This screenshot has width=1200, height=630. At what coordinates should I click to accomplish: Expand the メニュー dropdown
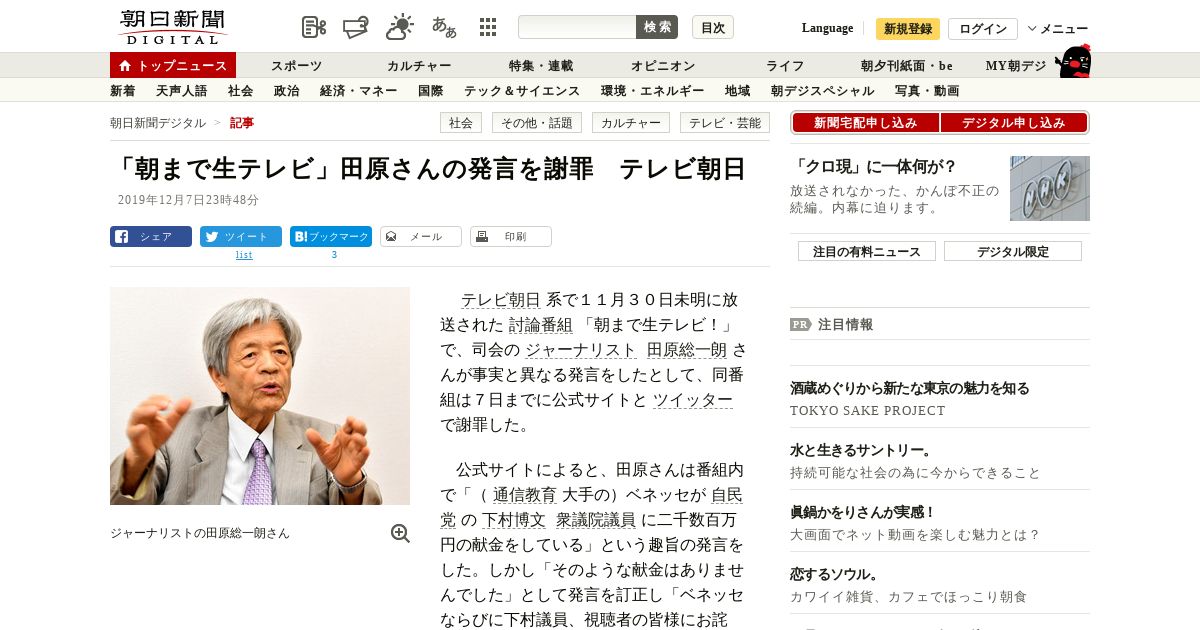(x=1058, y=29)
